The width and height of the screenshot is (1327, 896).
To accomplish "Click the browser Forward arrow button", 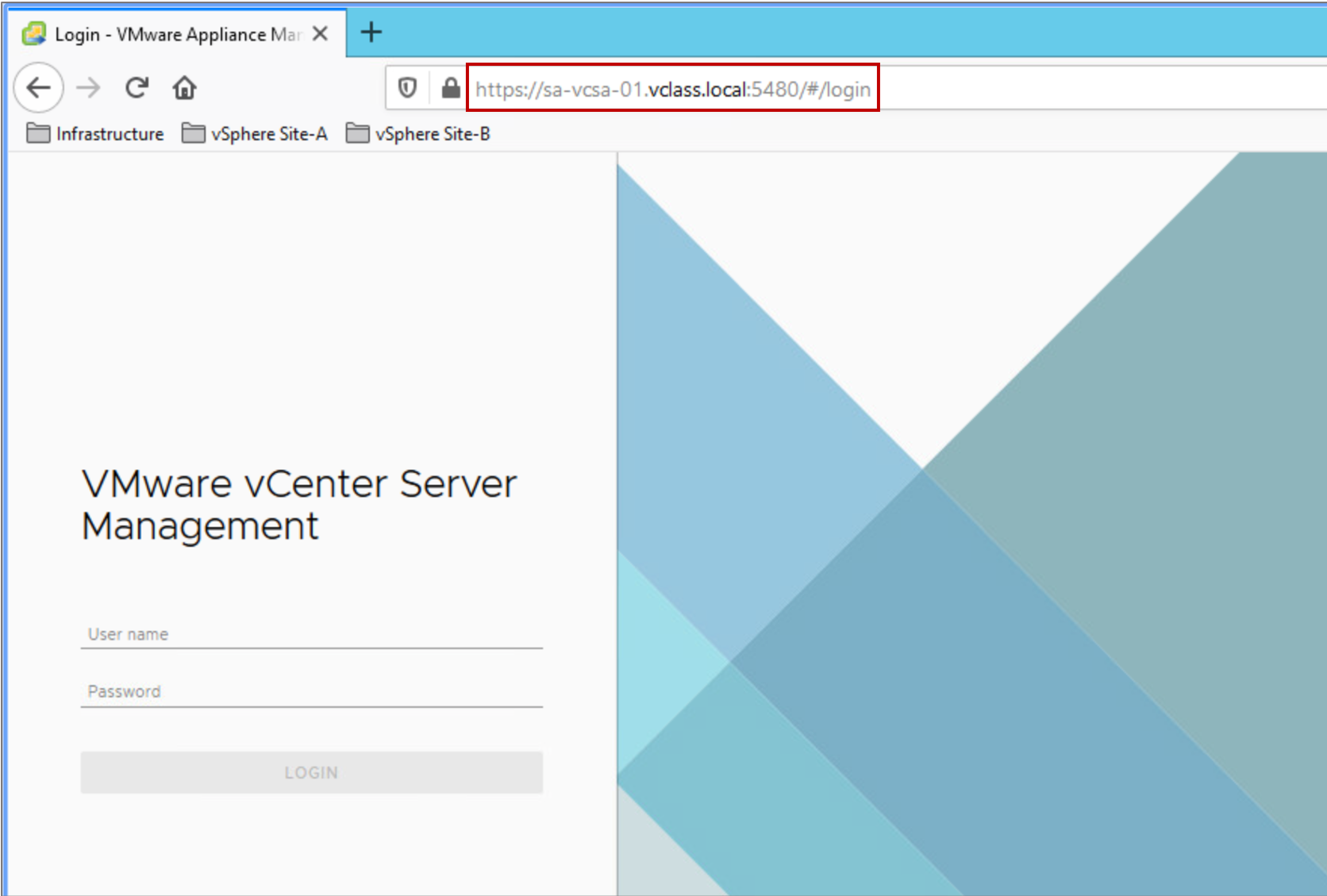I will 88,87.
